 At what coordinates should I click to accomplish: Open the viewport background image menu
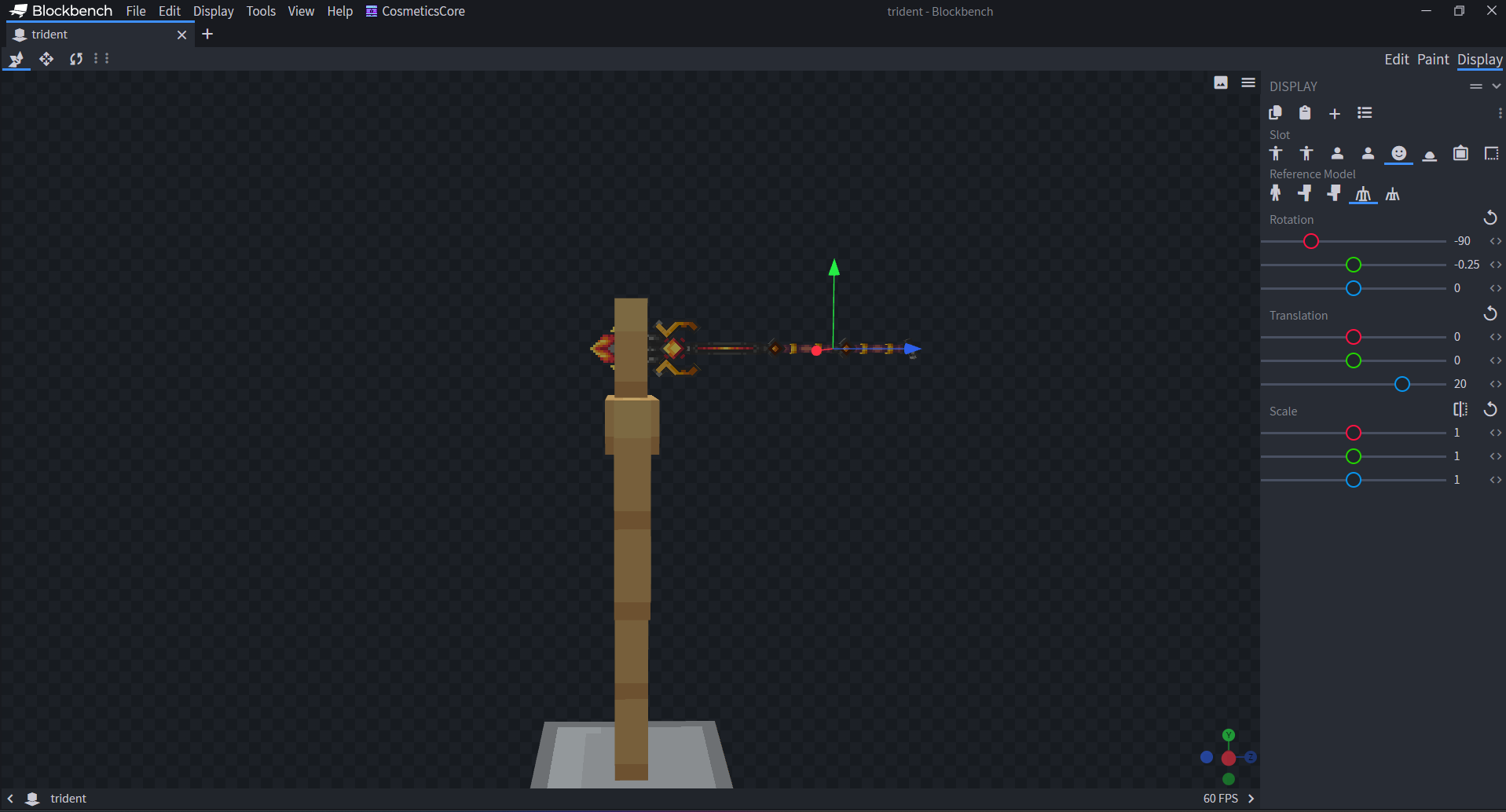[x=1221, y=82]
